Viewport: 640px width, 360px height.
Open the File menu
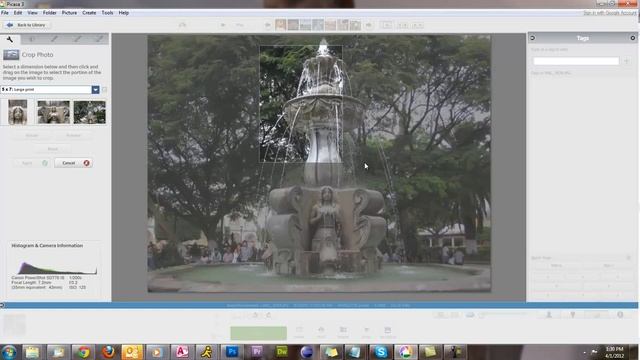click(5, 13)
